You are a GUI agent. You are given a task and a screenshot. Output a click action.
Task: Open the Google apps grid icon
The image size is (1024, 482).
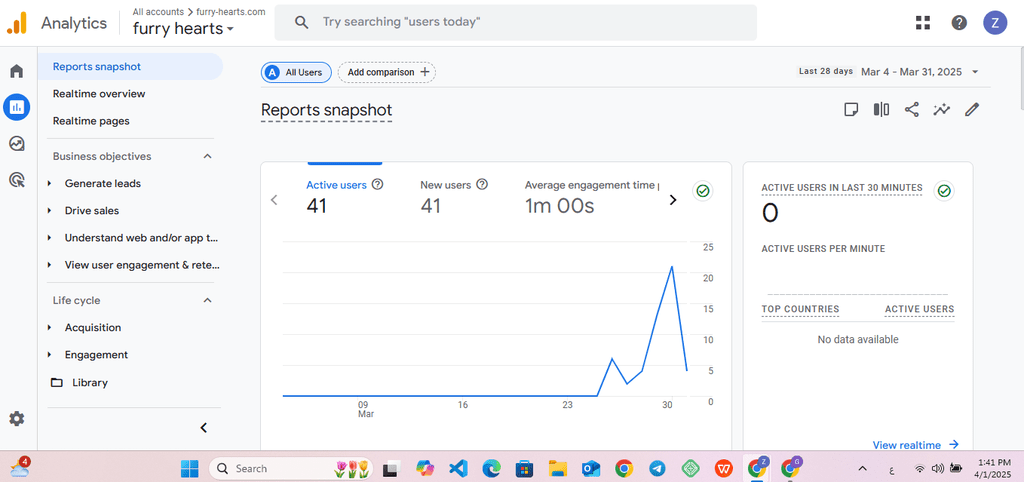923,23
